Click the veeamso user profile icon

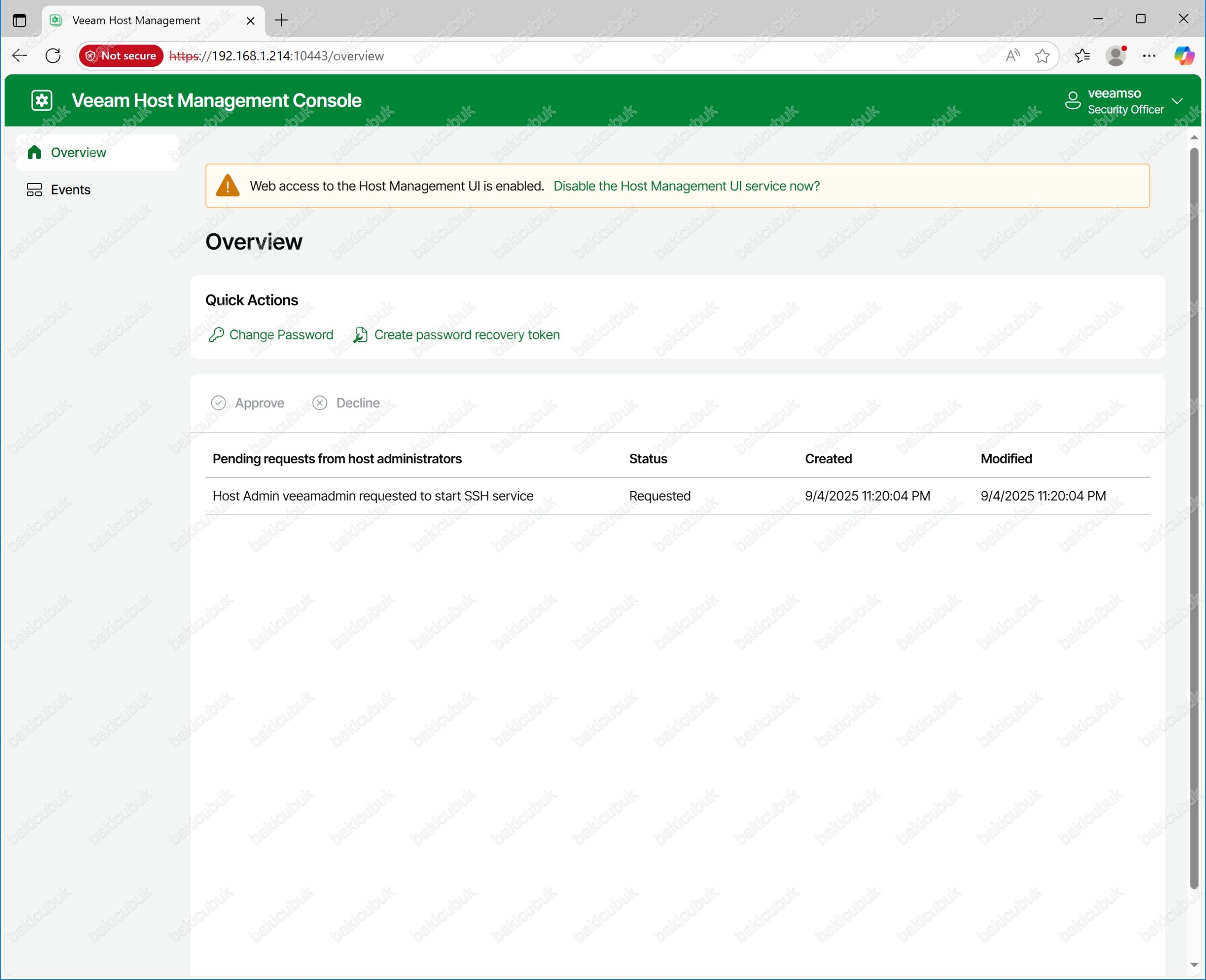click(x=1073, y=100)
